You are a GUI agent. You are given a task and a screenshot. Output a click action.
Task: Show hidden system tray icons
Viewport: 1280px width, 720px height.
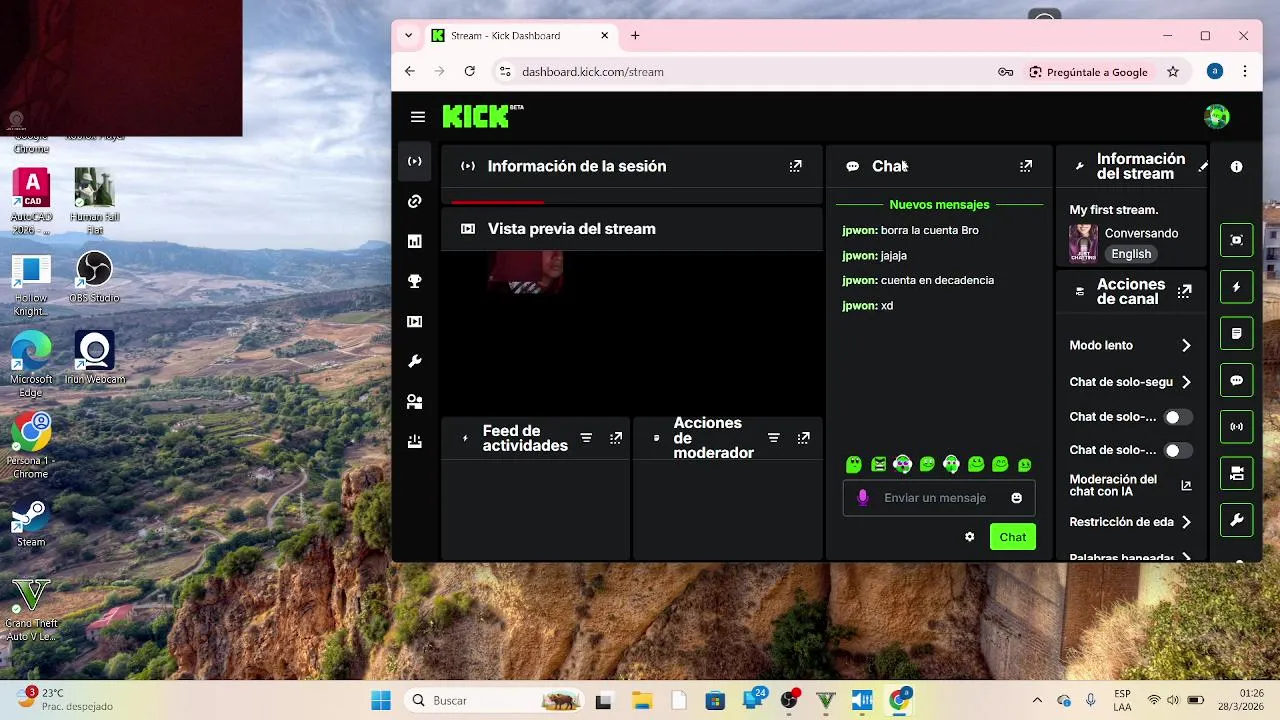[1037, 700]
